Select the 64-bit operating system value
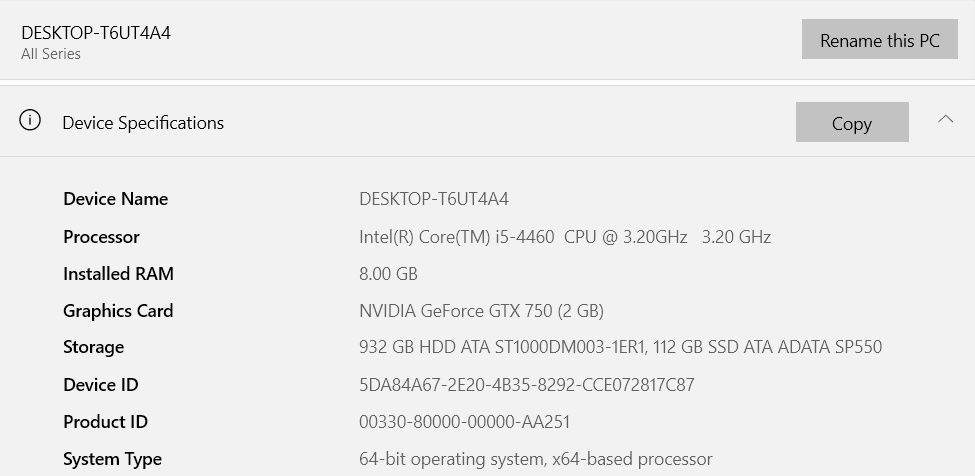 (535, 459)
